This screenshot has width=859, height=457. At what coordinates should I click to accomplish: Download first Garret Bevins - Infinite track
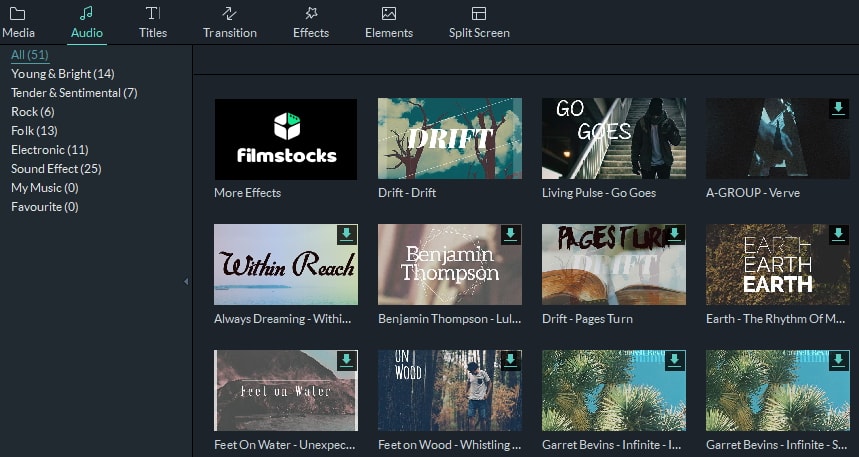pyautogui.click(x=674, y=361)
